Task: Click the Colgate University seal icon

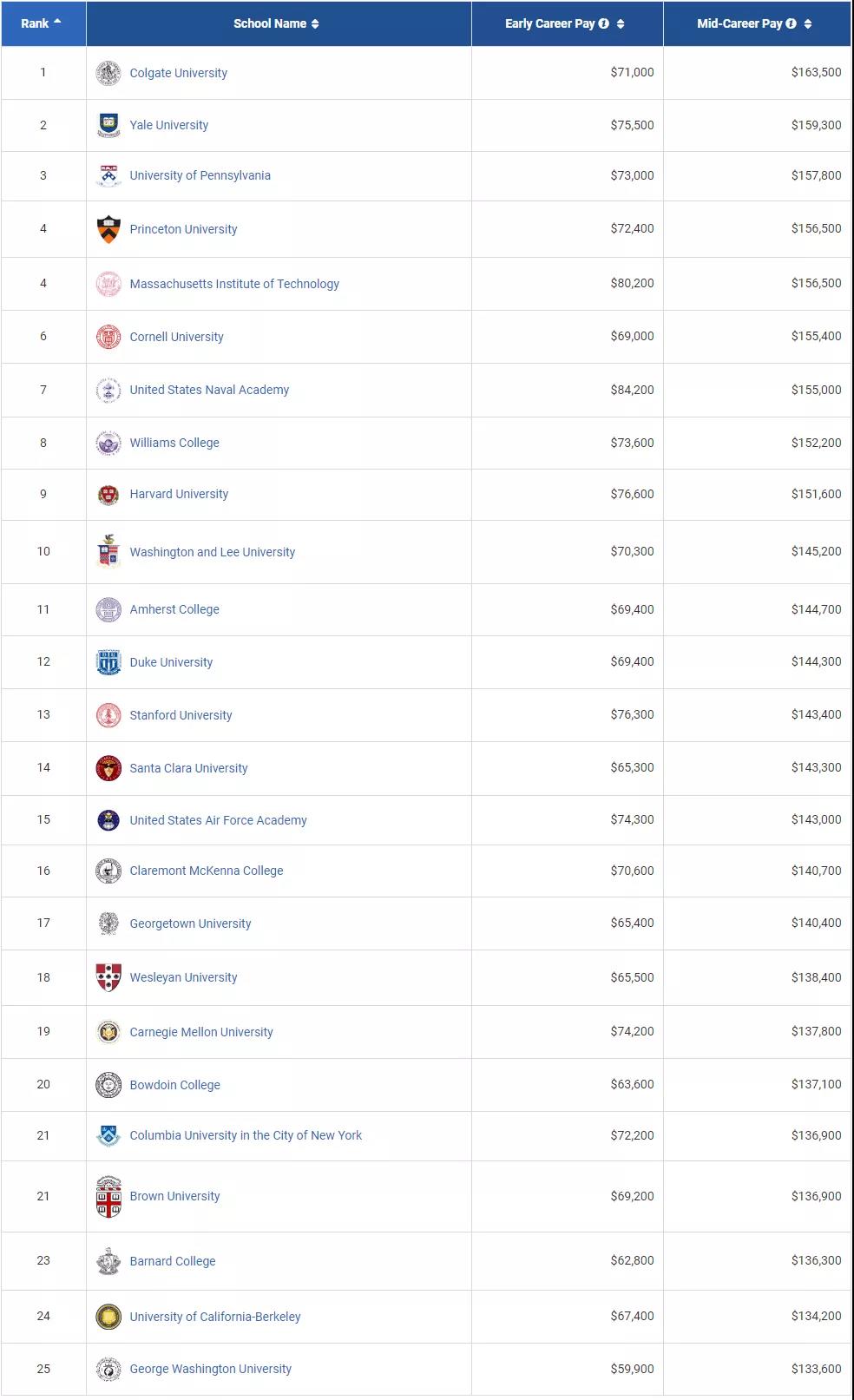Action: coord(108,74)
